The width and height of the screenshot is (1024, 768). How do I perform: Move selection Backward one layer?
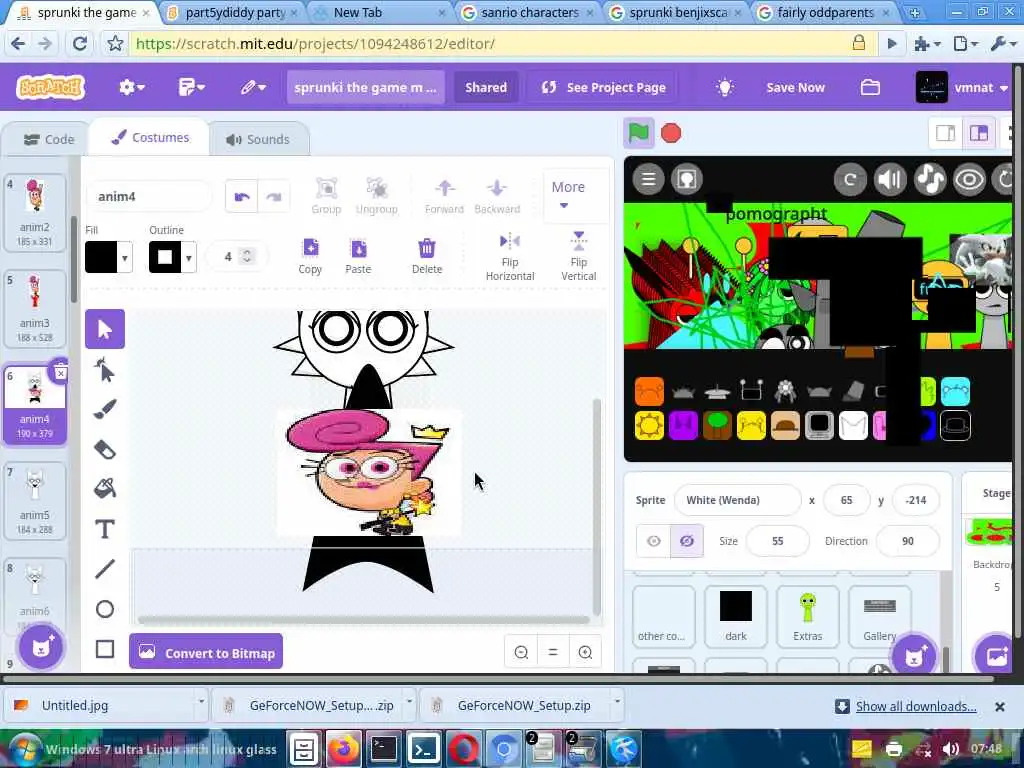497,195
